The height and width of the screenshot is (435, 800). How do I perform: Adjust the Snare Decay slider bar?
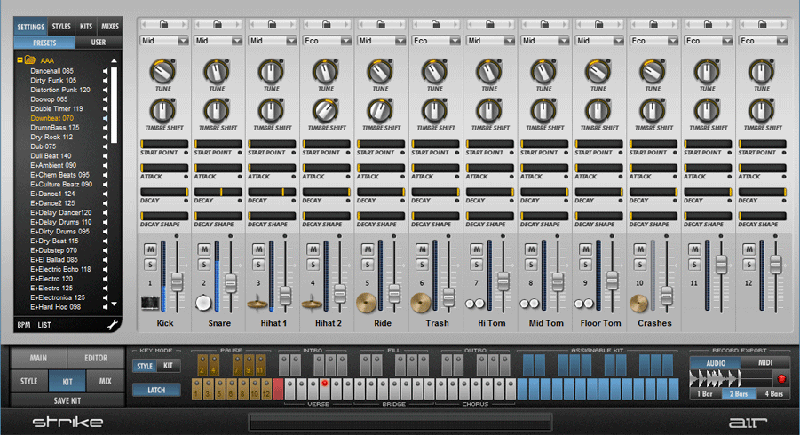coord(218,192)
